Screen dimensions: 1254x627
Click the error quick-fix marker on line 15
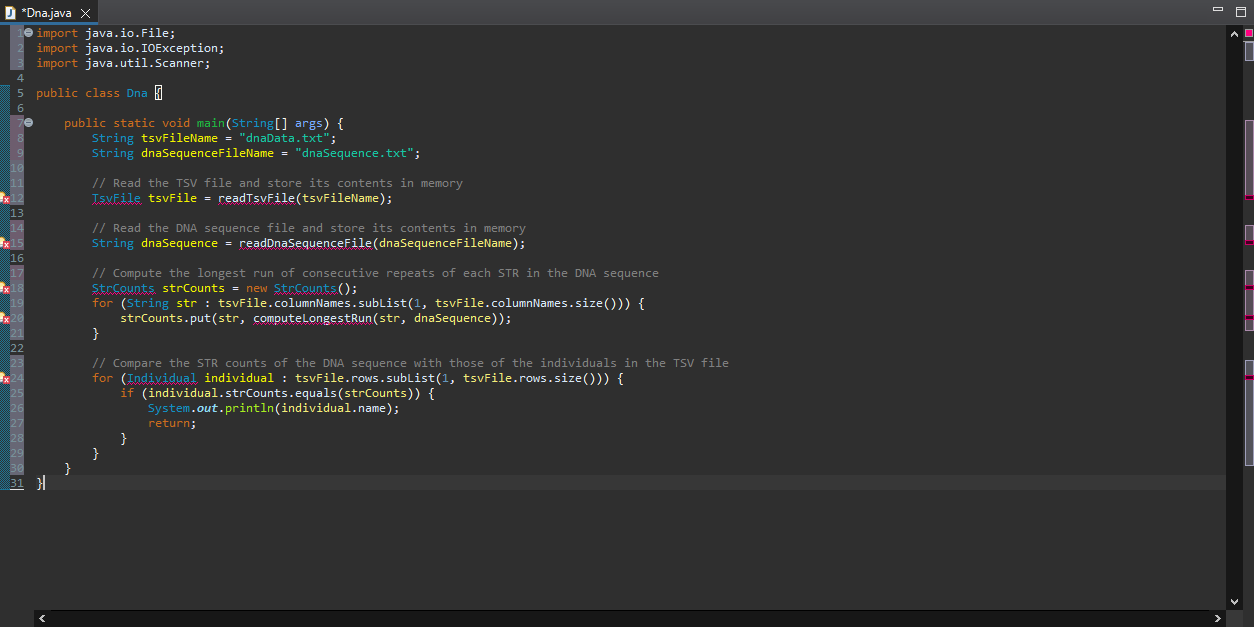coord(4,243)
